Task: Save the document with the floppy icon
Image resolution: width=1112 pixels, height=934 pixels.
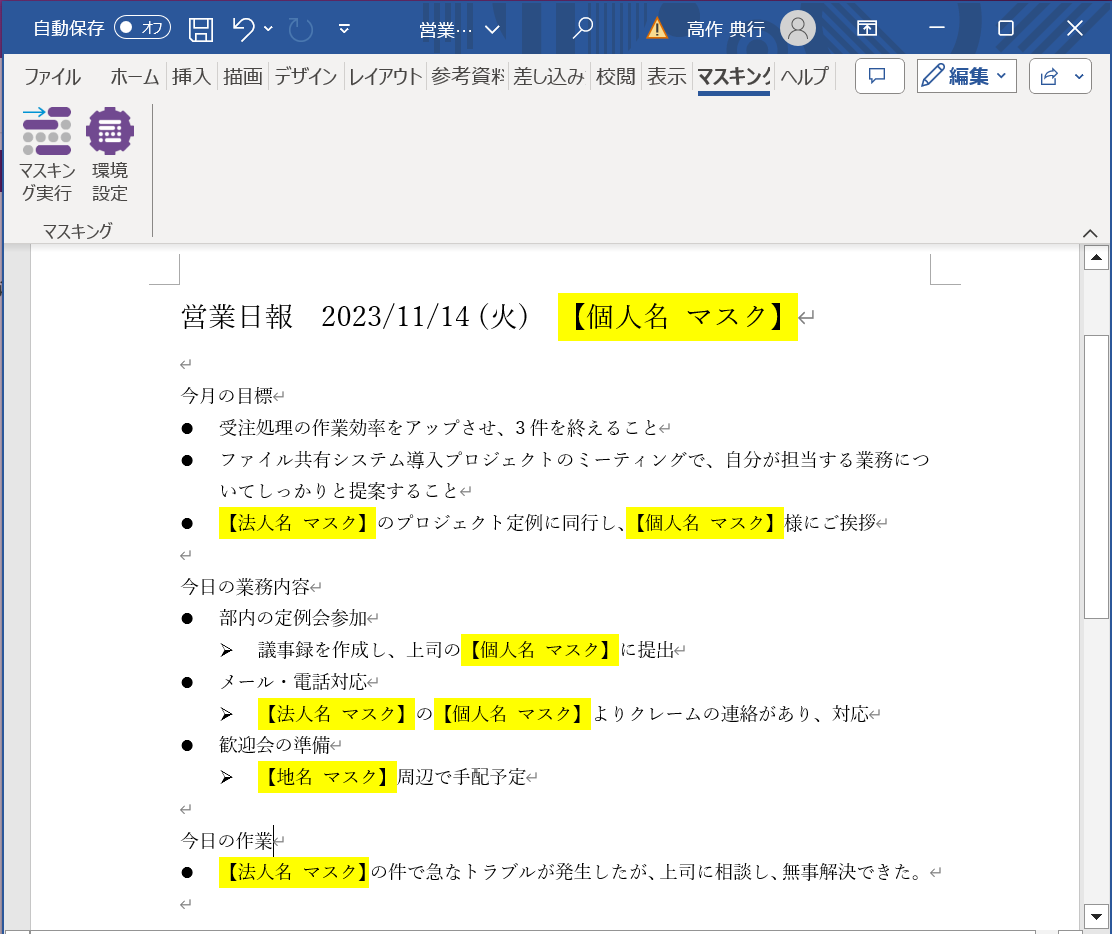Action: [201, 29]
